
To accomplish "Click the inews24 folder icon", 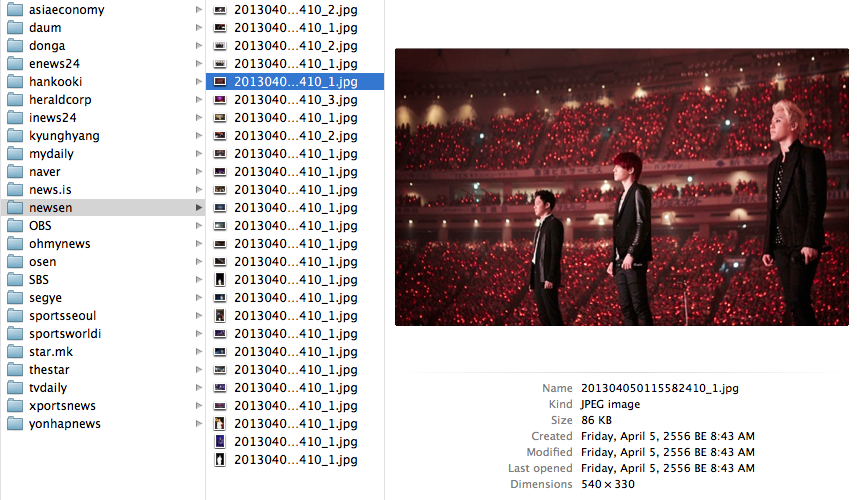I will tap(15, 117).
